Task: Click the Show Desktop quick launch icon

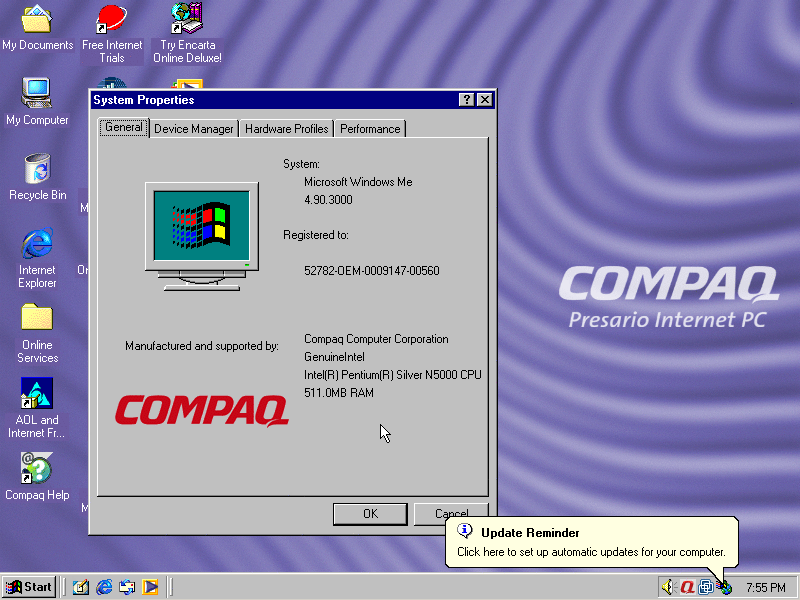Action: (81, 587)
